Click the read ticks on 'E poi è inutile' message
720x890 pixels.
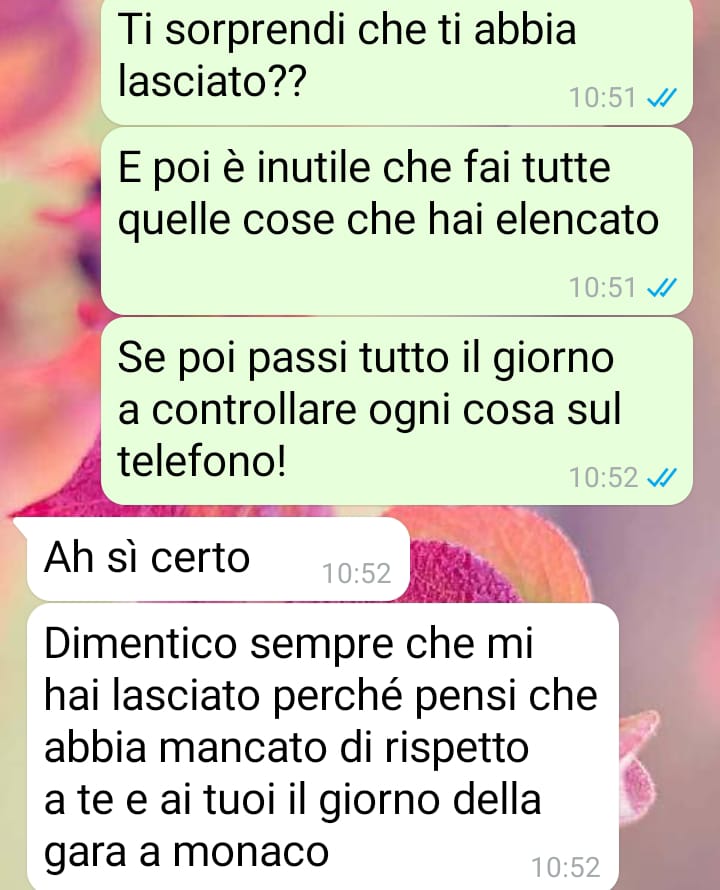[x=662, y=288]
